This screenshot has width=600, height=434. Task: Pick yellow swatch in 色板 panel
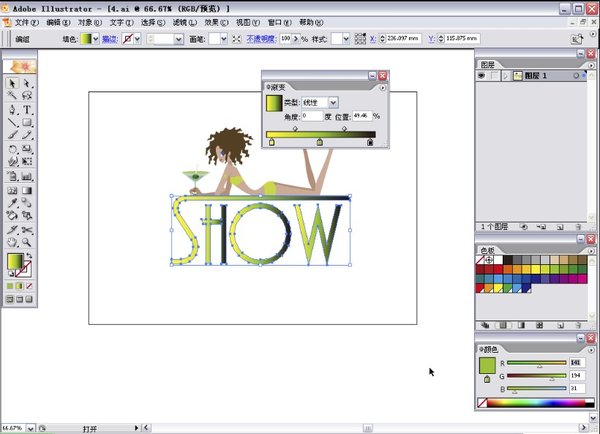[x=536, y=269]
